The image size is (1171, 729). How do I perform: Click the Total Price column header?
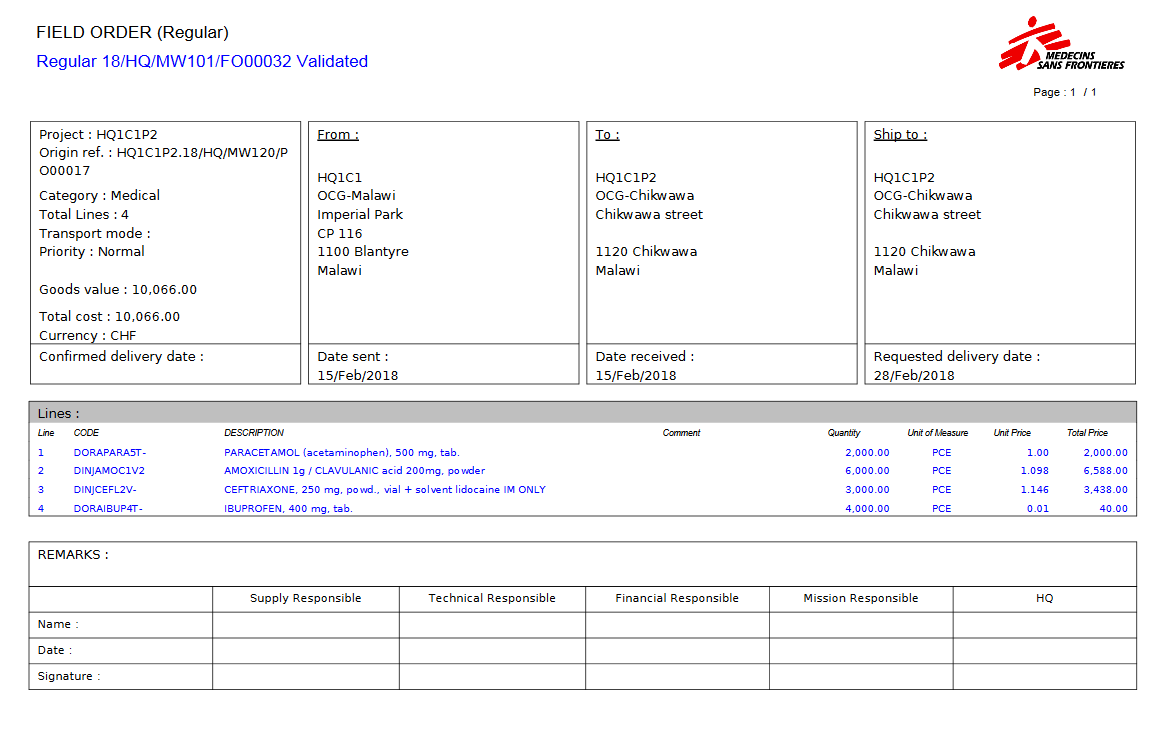coord(1086,433)
